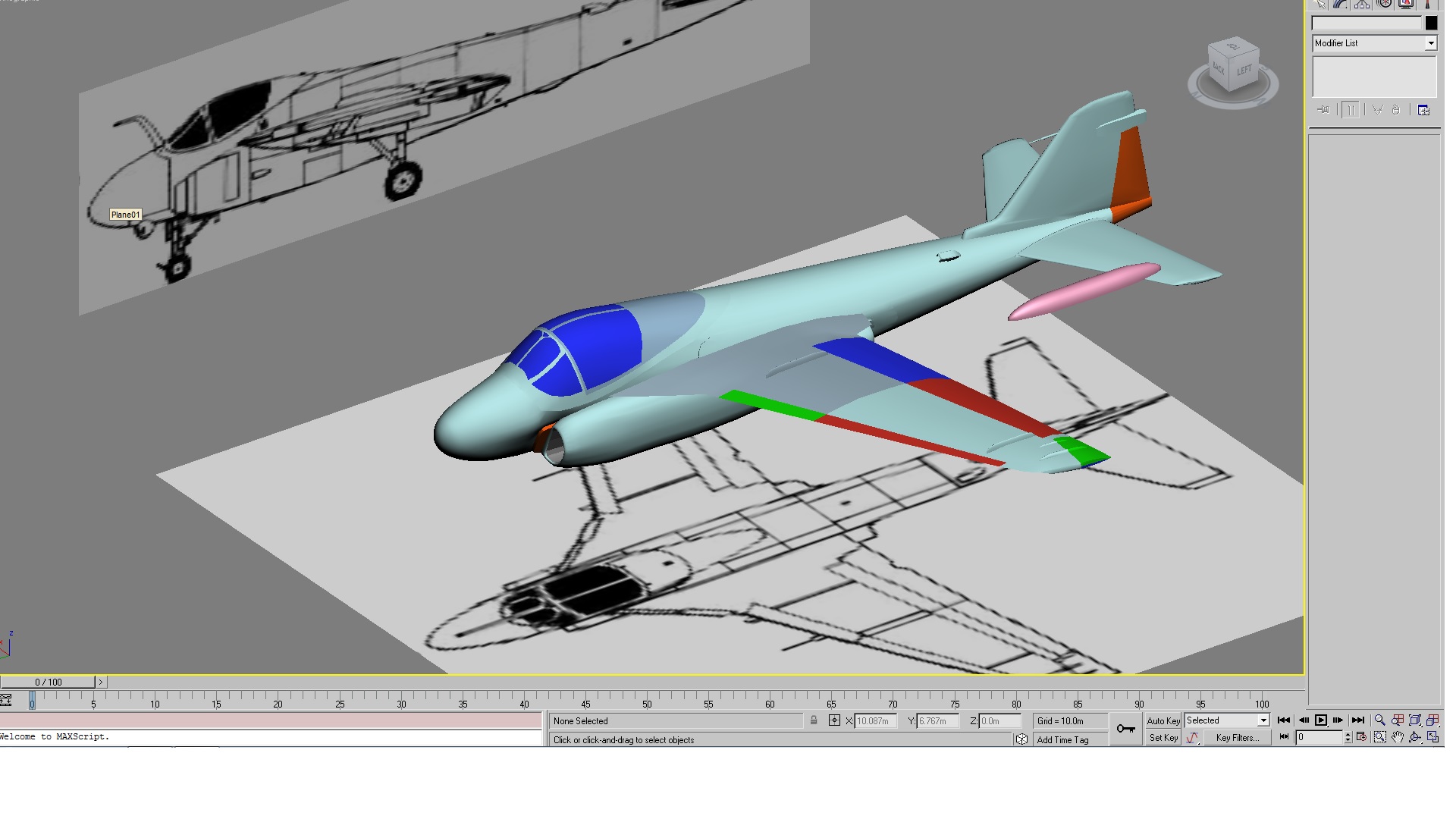The image size is (1456, 819).
Task: Switch to the Modify command panel tab
Action: pos(1341,4)
